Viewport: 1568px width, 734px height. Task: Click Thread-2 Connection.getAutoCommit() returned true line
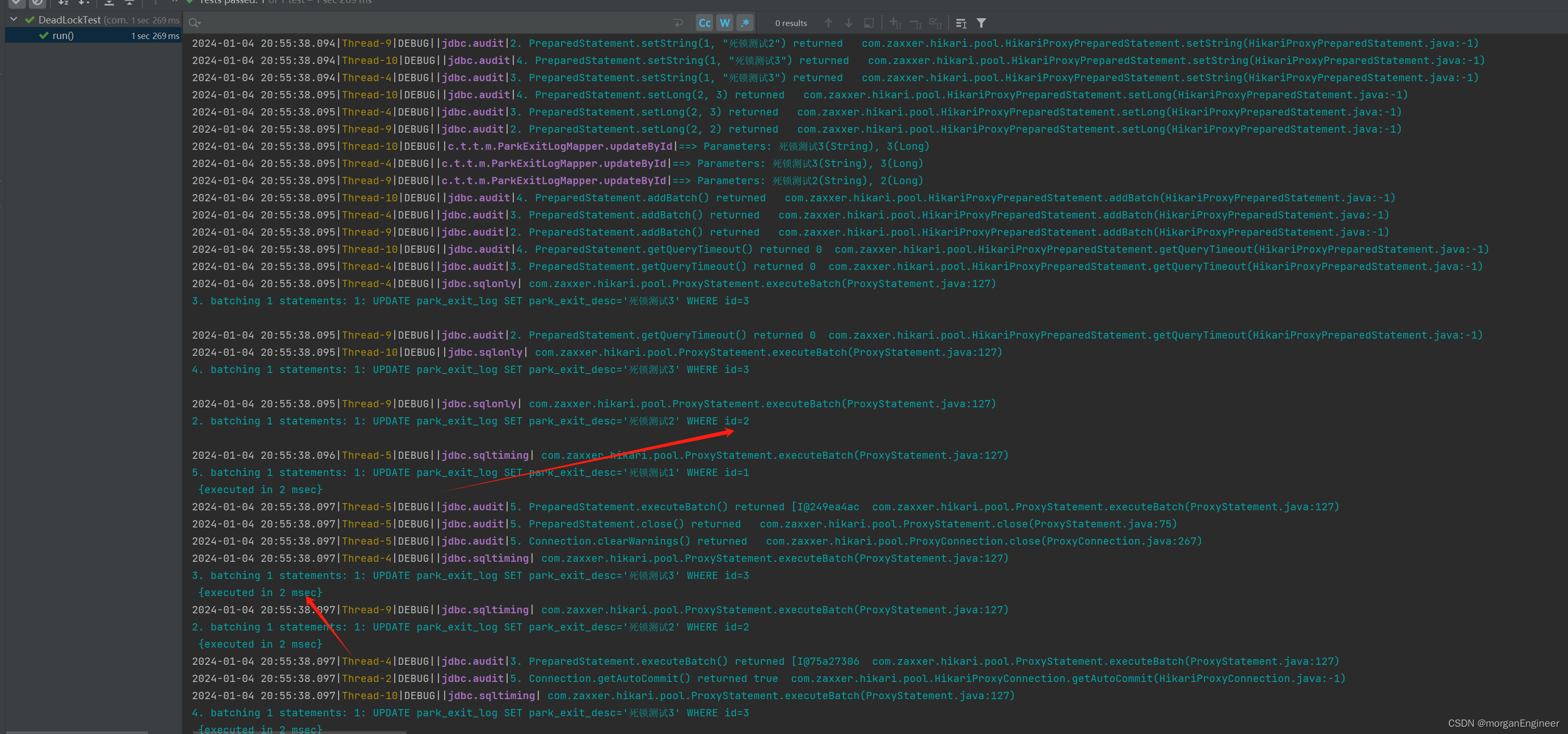(769, 678)
